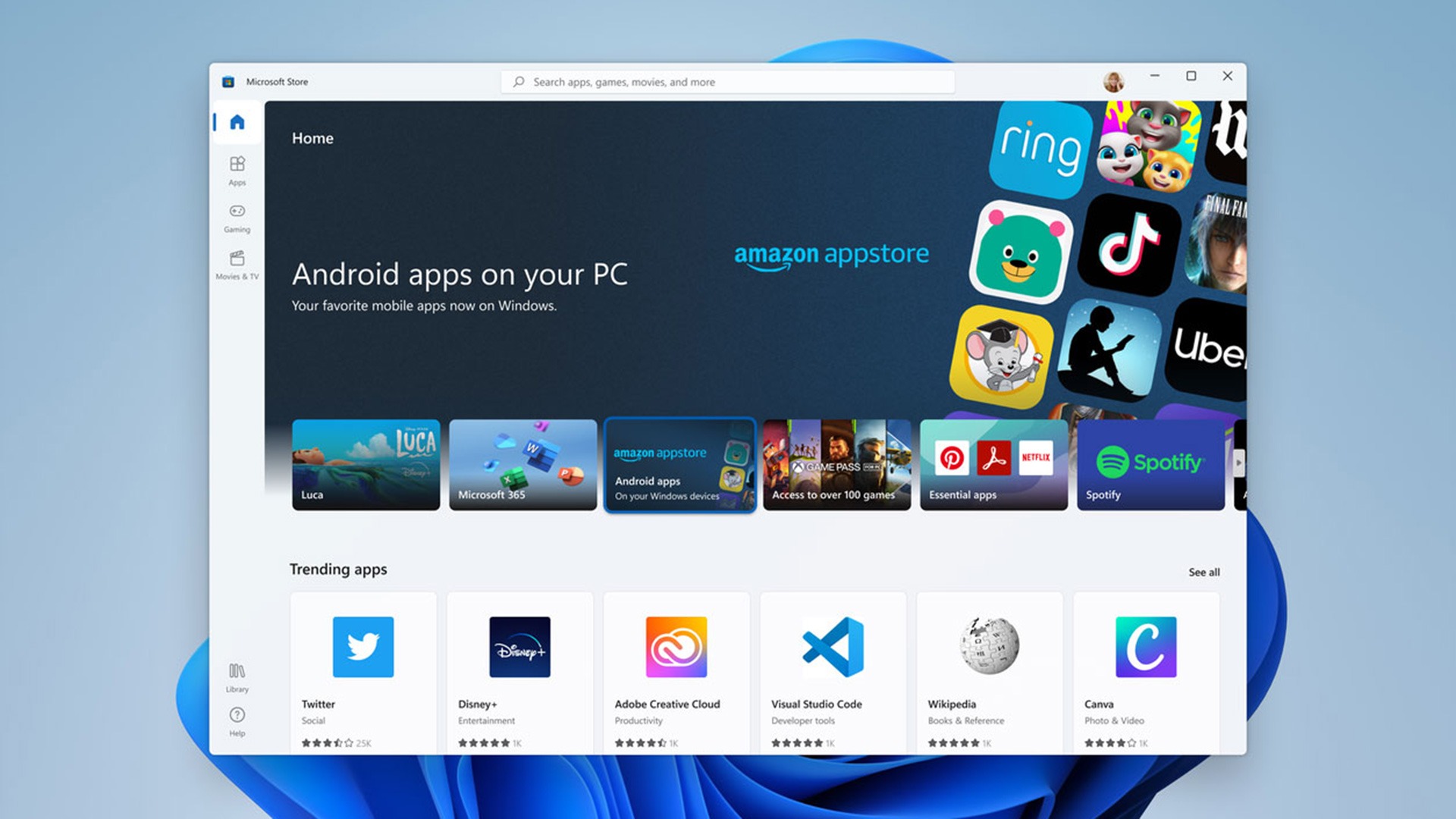Select the Apps icon in the sidebar
1456x819 pixels.
coord(237,170)
